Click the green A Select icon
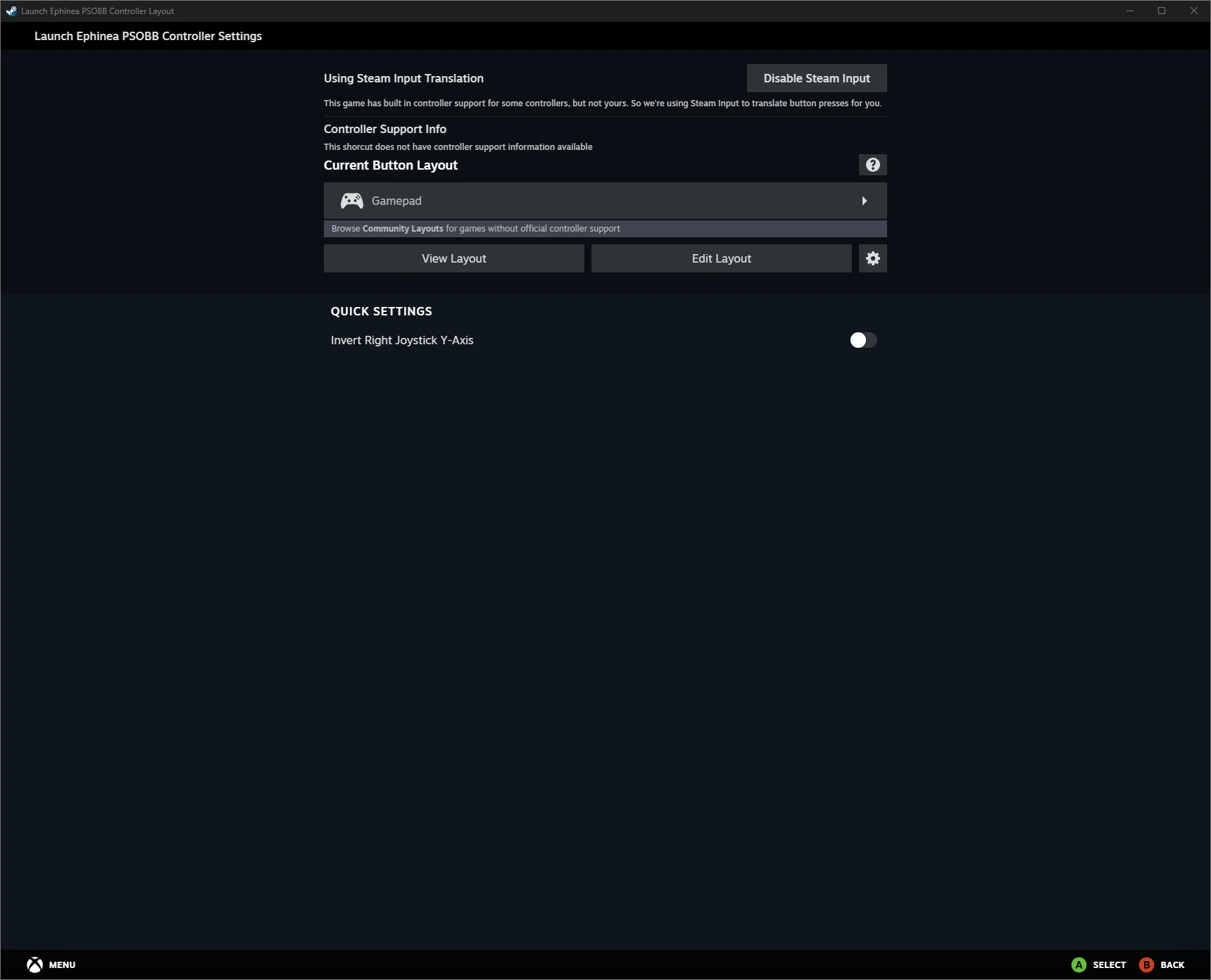The image size is (1211, 980). 1079,965
